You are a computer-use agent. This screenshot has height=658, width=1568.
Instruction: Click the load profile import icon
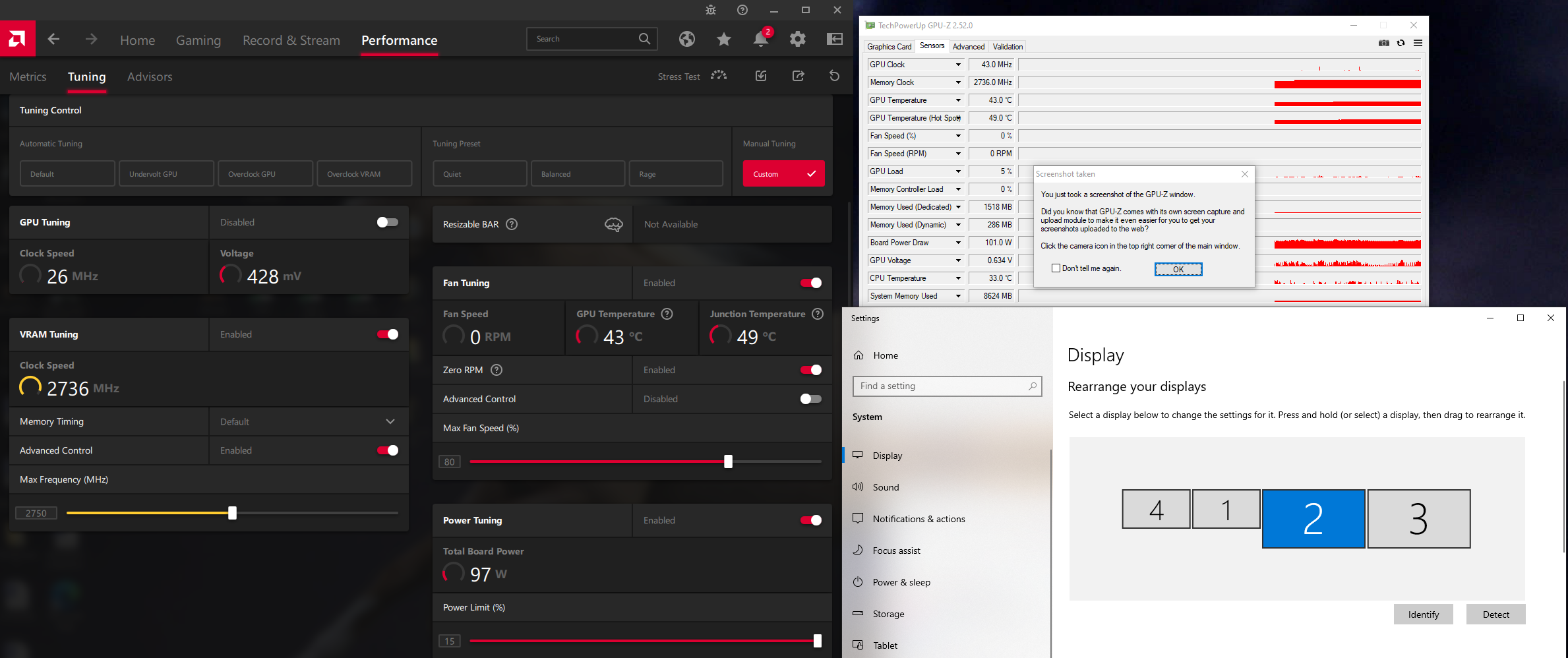(761, 76)
